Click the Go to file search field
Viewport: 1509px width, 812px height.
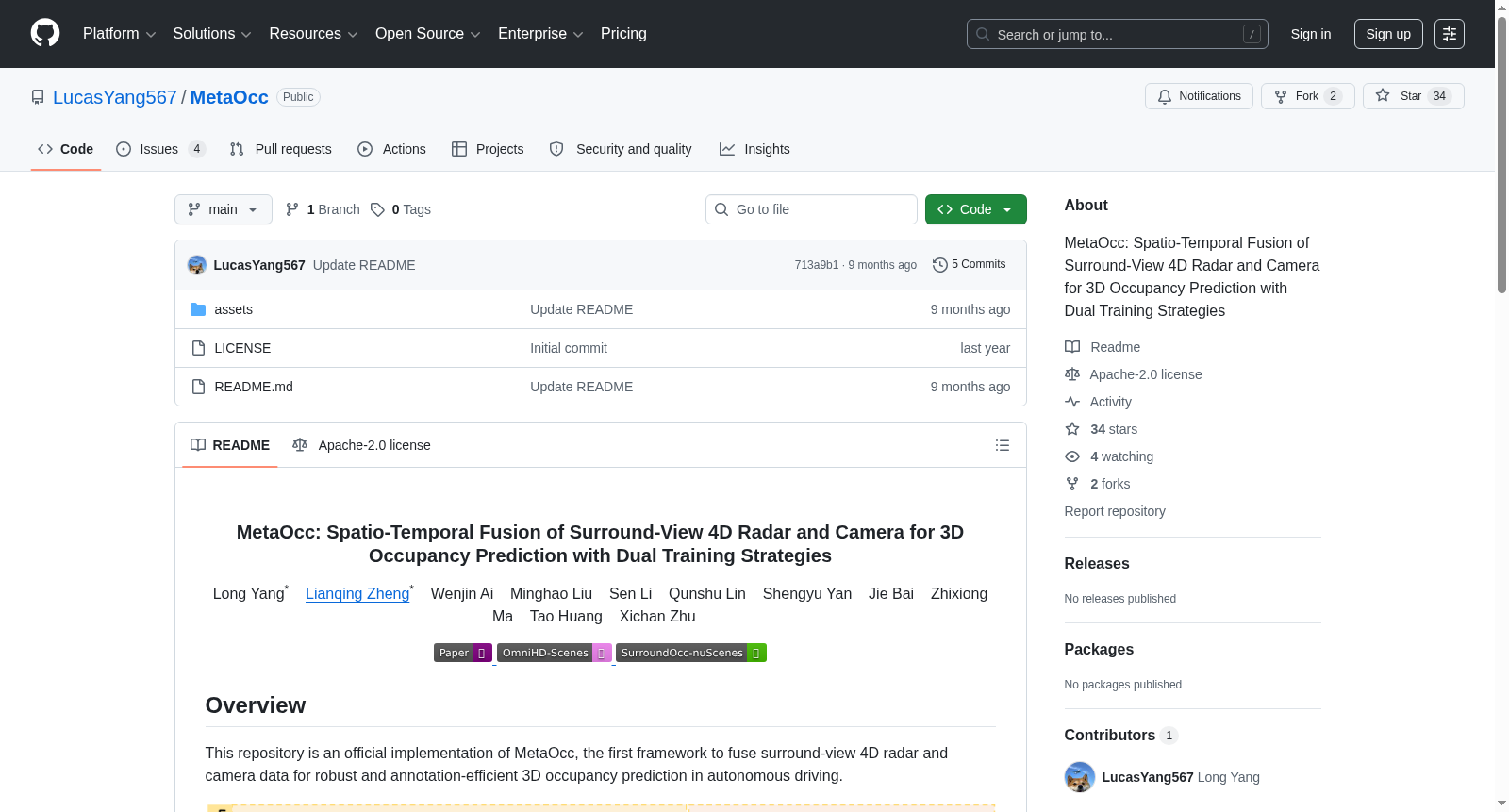point(811,209)
